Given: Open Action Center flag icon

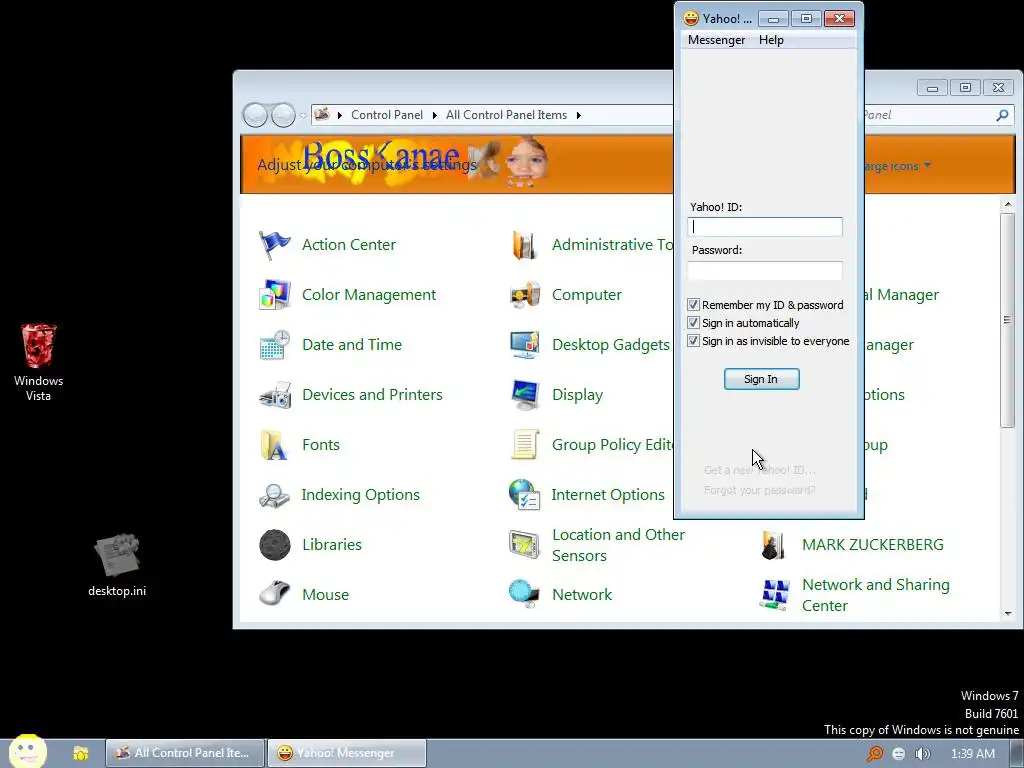Looking at the screenshot, I should [274, 245].
